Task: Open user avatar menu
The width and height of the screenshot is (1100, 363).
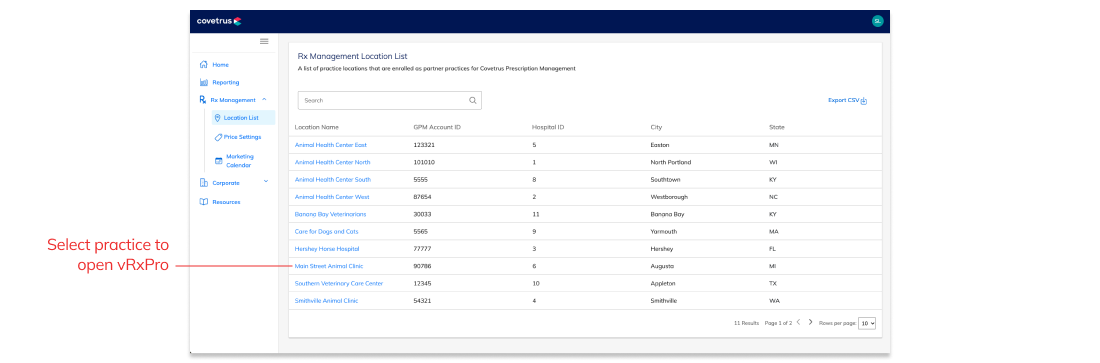Action: pos(877,21)
